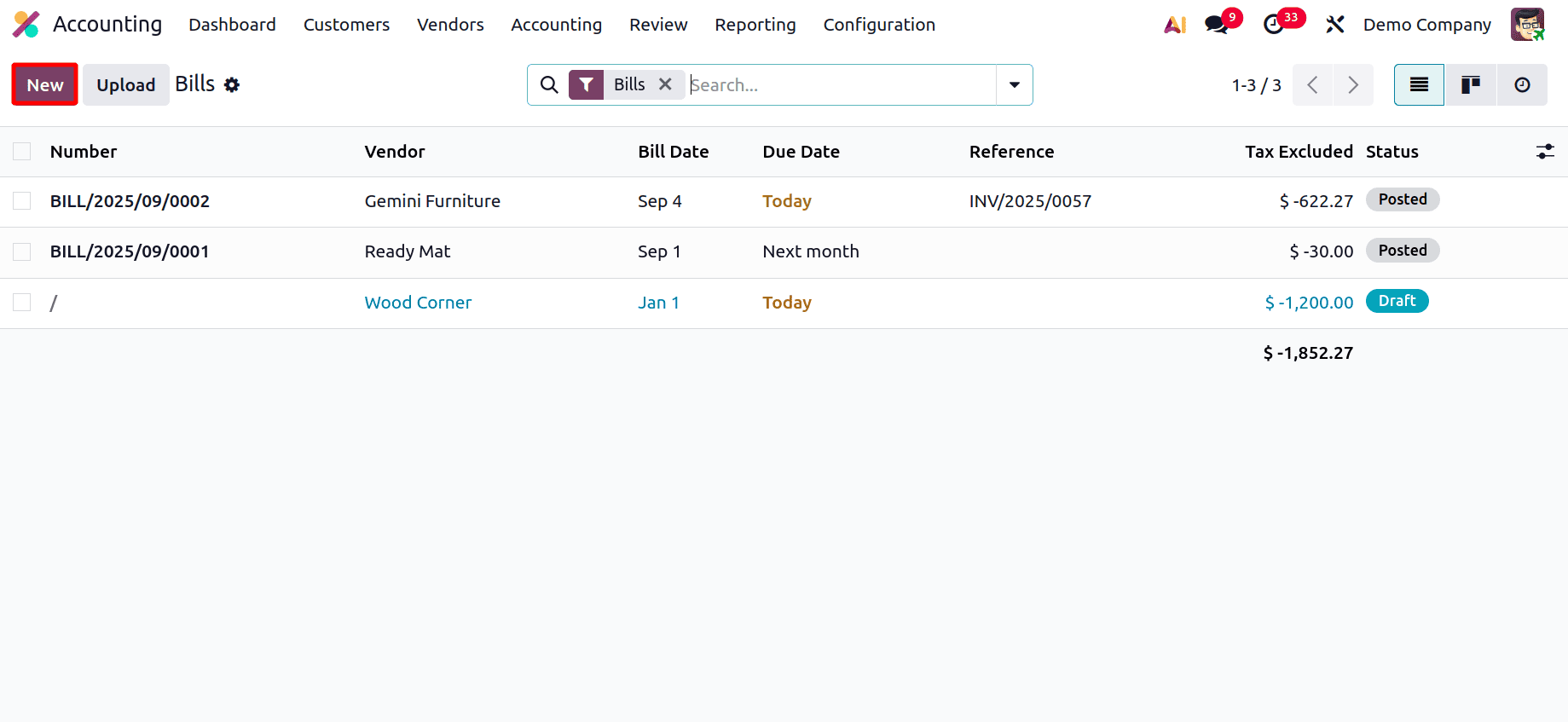Open the Vendors menu
The width and height of the screenshot is (1568, 722).
(x=450, y=25)
